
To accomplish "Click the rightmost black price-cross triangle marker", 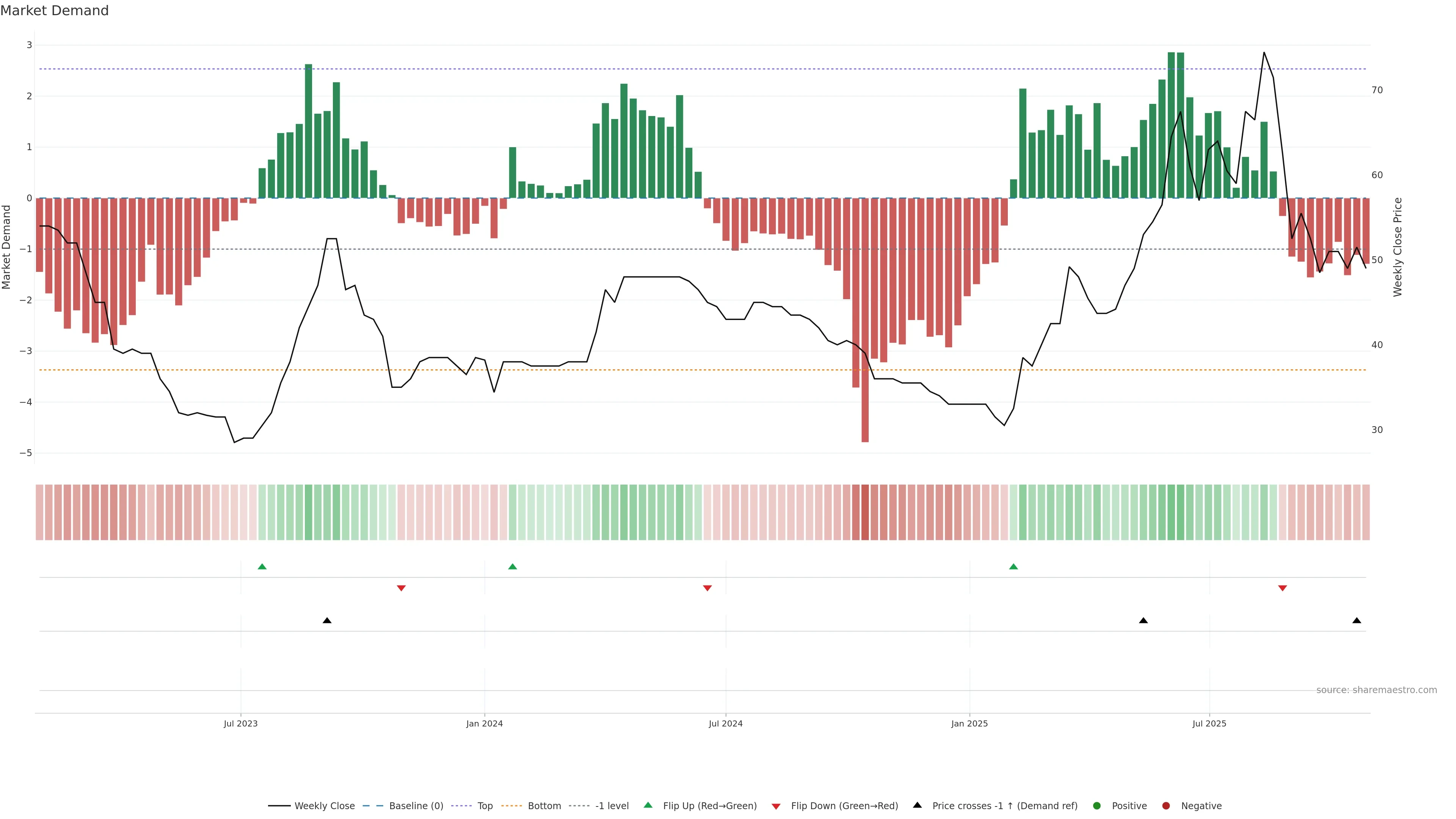I will pos(1357,621).
